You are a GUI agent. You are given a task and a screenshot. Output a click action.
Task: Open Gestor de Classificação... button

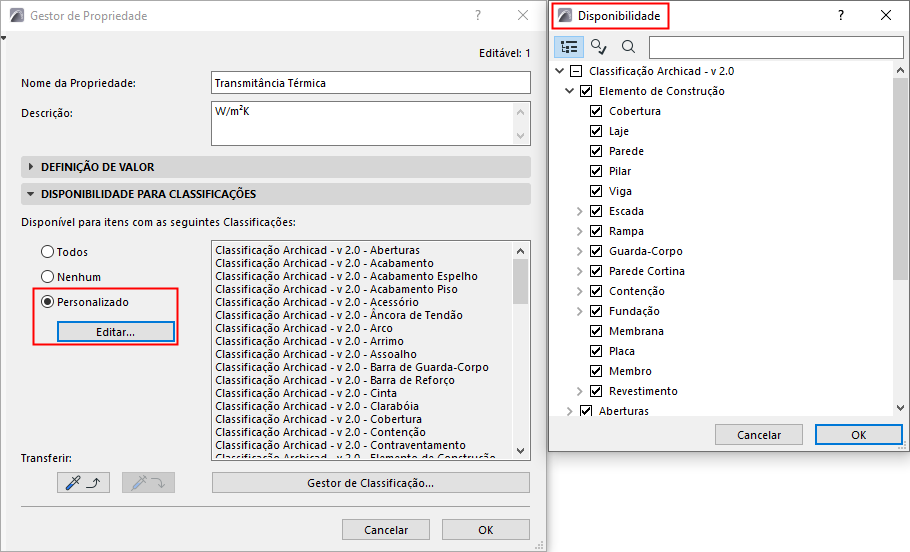[x=370, y=483]
